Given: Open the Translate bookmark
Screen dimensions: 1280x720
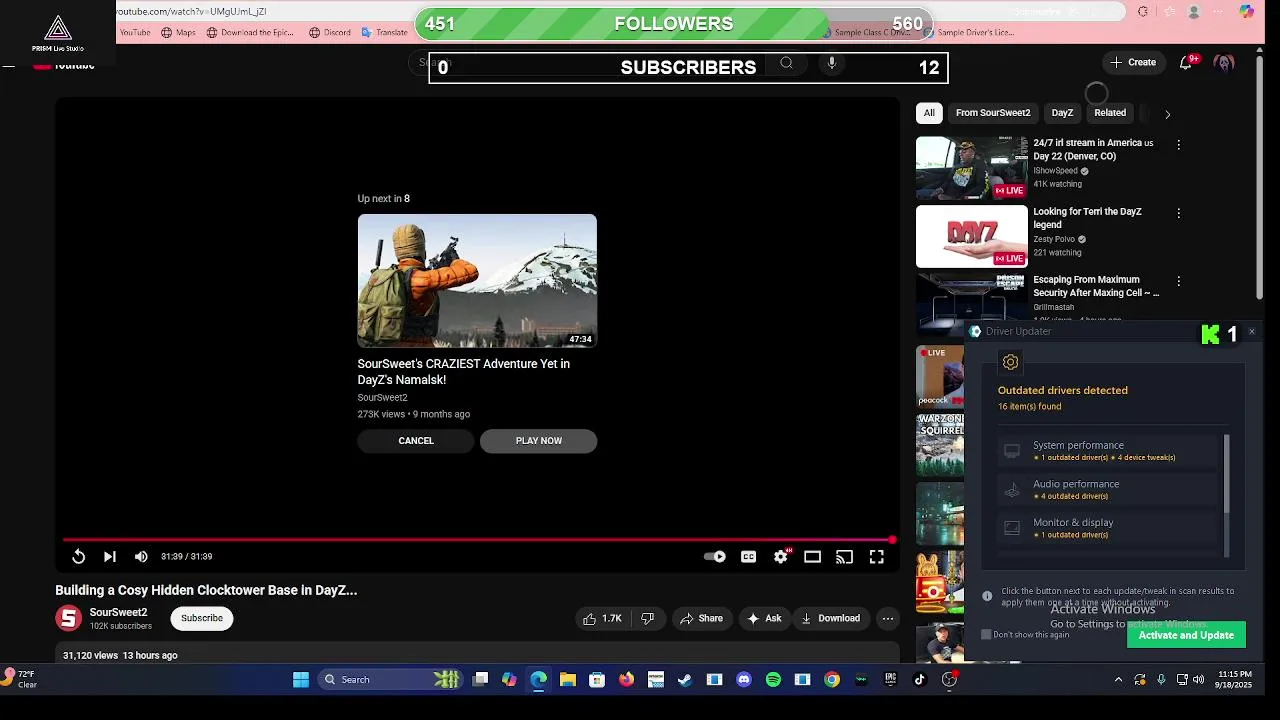Looking at the screenshot, I should tap(383, 32).
